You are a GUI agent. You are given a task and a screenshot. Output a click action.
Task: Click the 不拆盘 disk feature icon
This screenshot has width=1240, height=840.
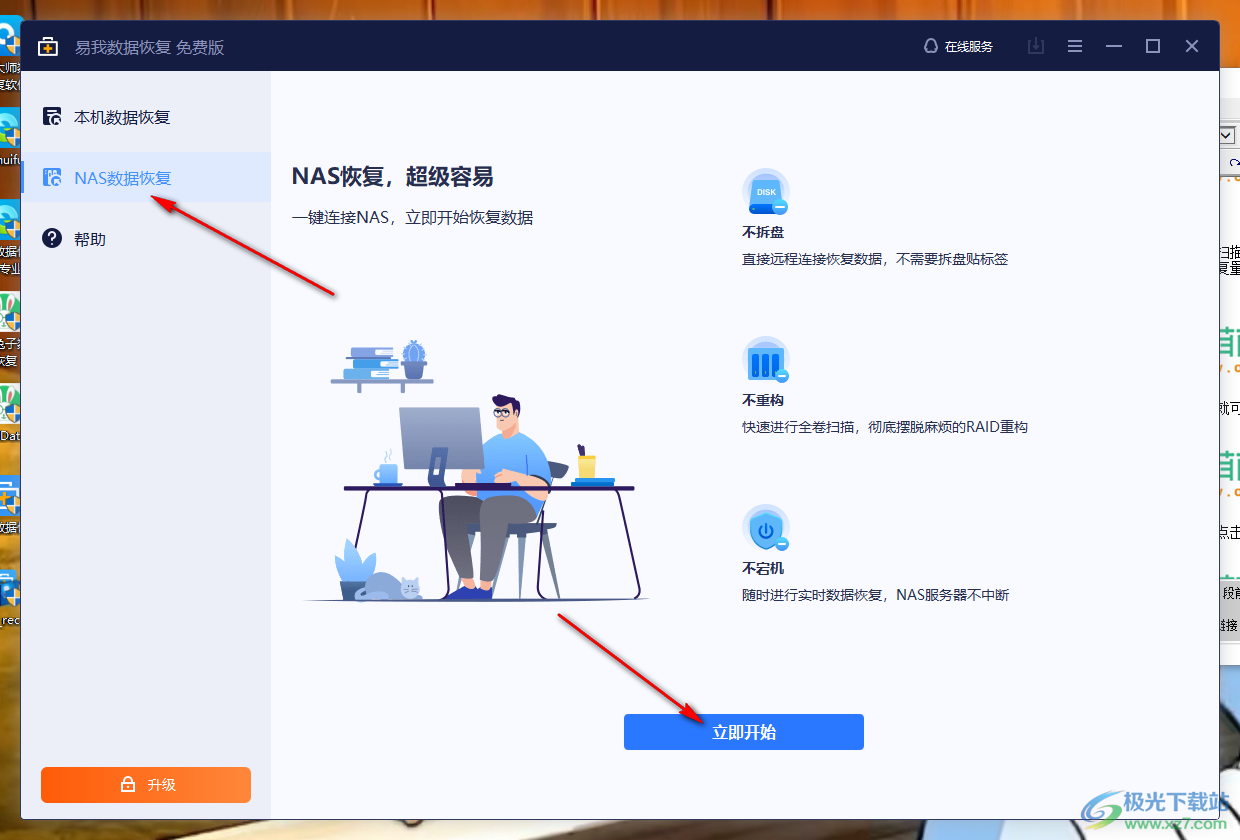tap(766, 192)
